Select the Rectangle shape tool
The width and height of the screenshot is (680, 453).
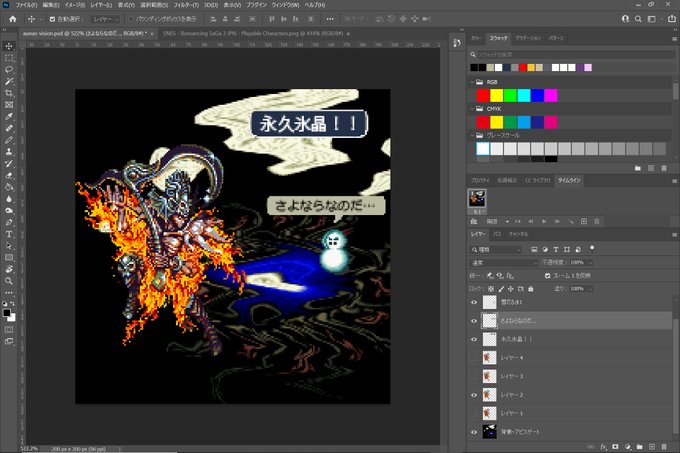(9, 257)
